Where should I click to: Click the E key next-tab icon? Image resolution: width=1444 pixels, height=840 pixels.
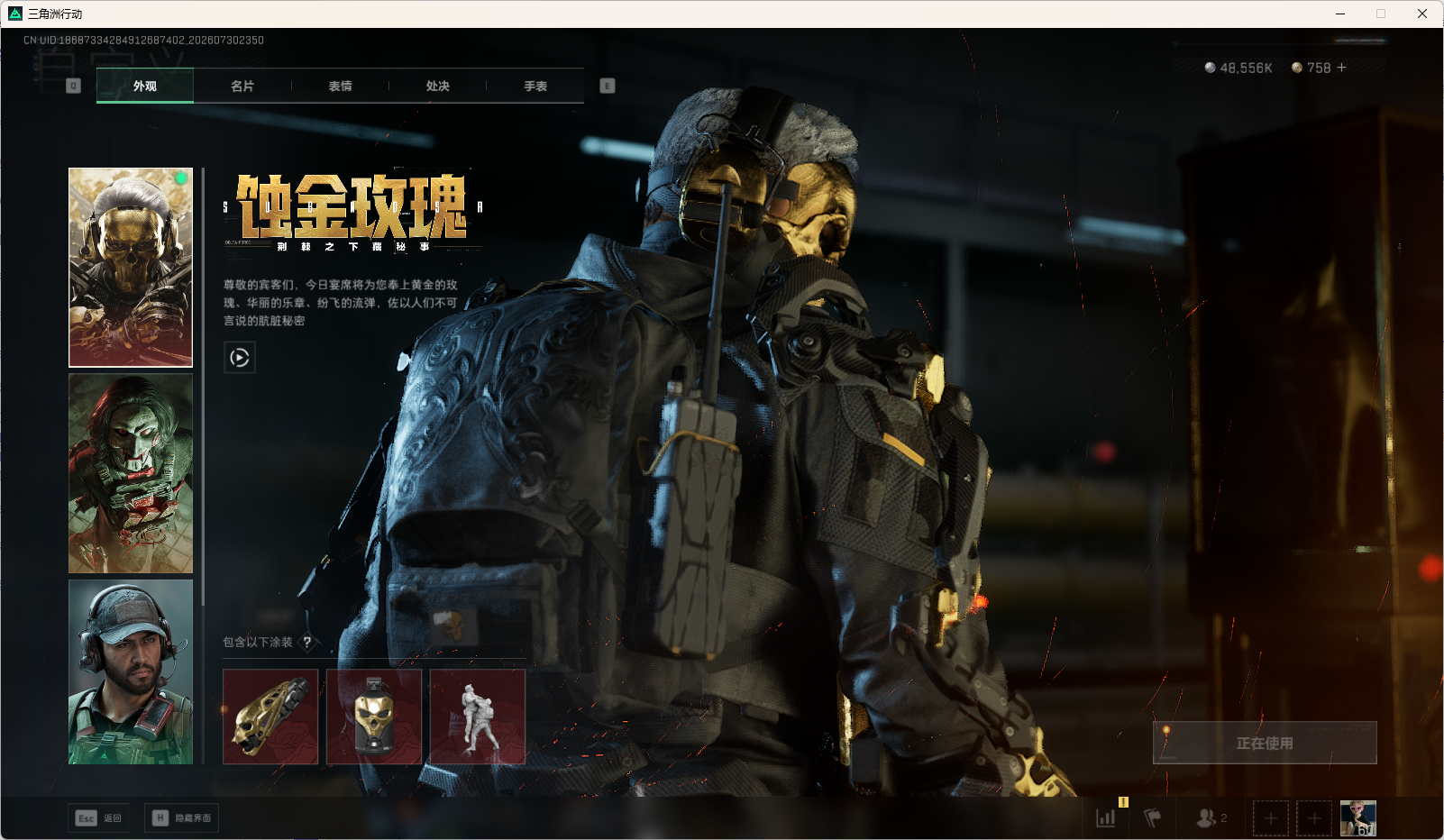point(608,86)
